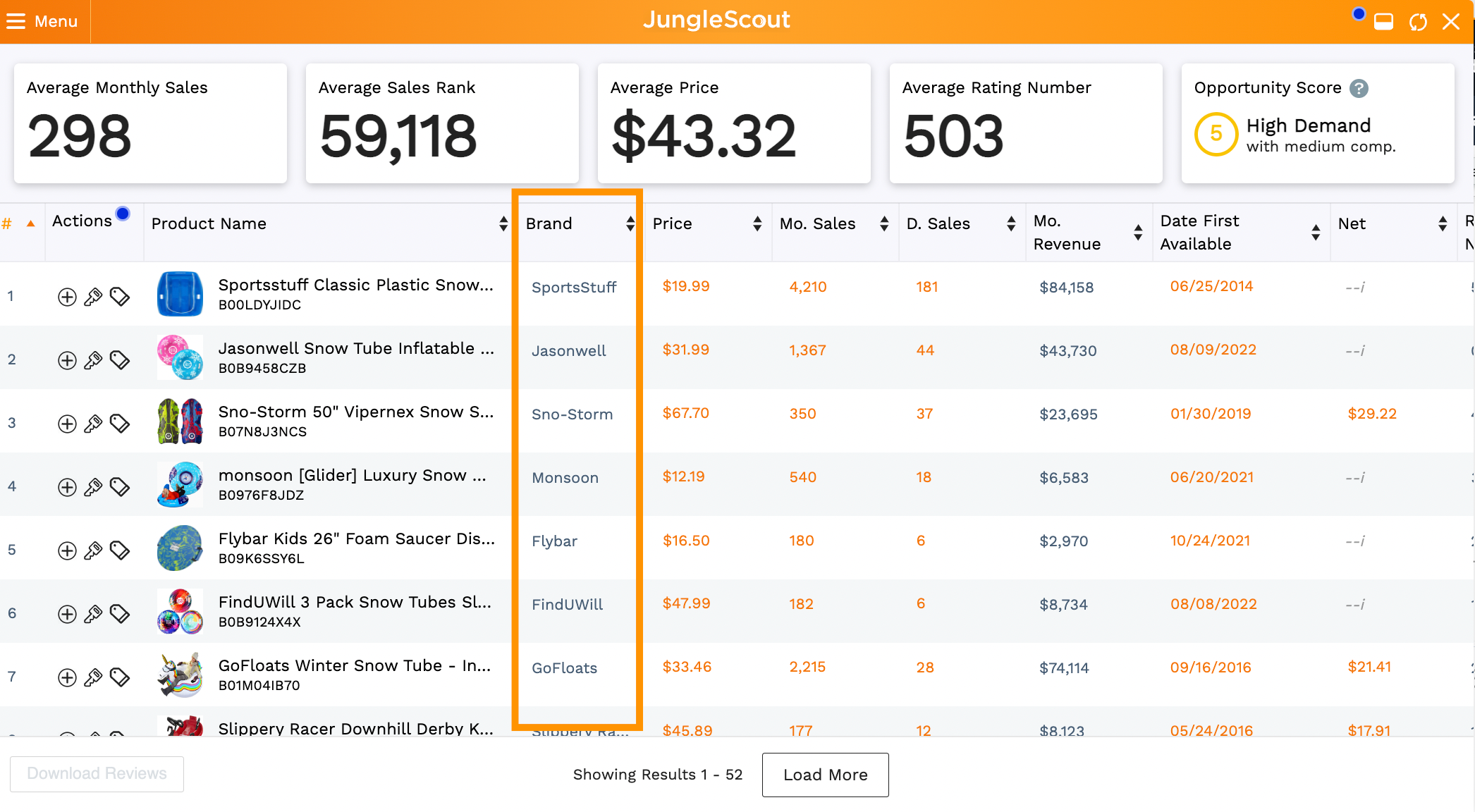Click tag icon for Flybar row
This screenshot has width=1475, height=812.
(120, 550)
